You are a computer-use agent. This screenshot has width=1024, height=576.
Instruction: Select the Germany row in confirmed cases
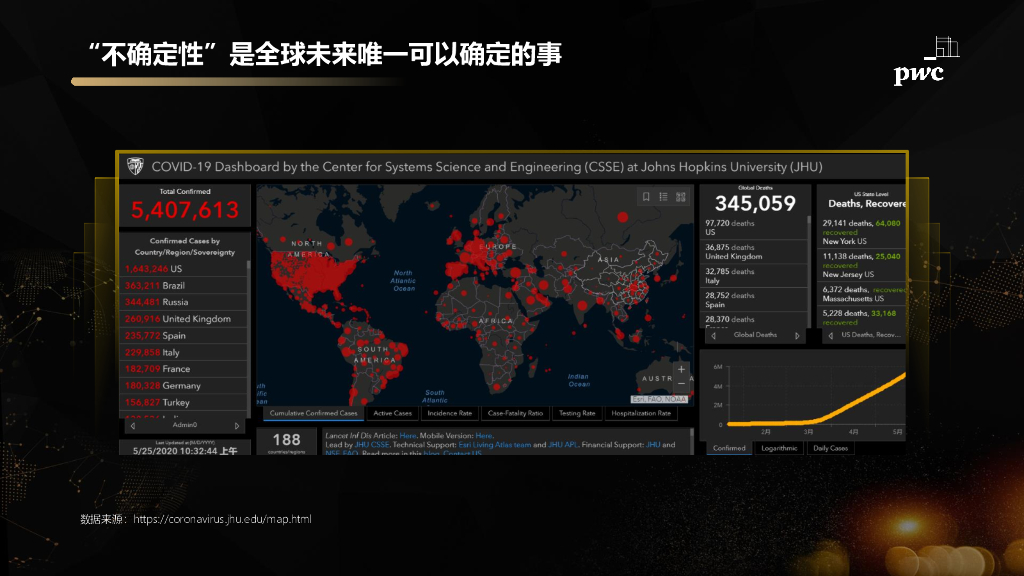tap(184, 386)
